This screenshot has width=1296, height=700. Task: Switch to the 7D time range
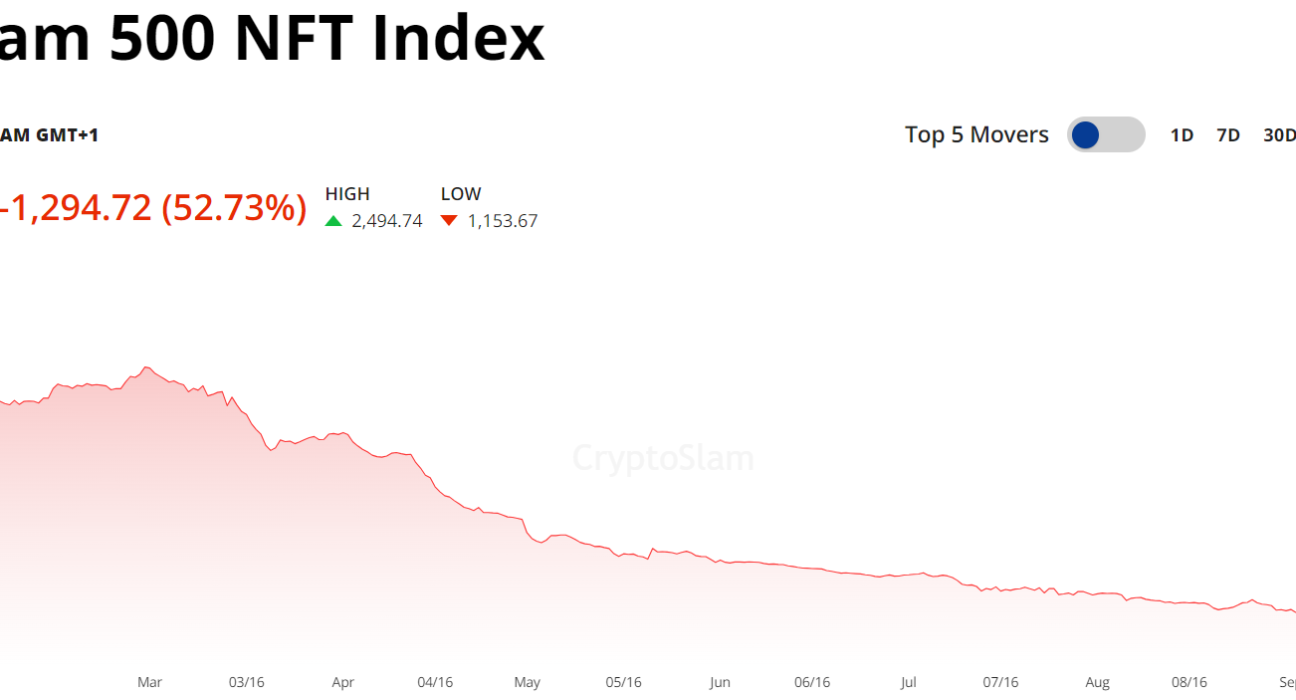[1228, 135]
